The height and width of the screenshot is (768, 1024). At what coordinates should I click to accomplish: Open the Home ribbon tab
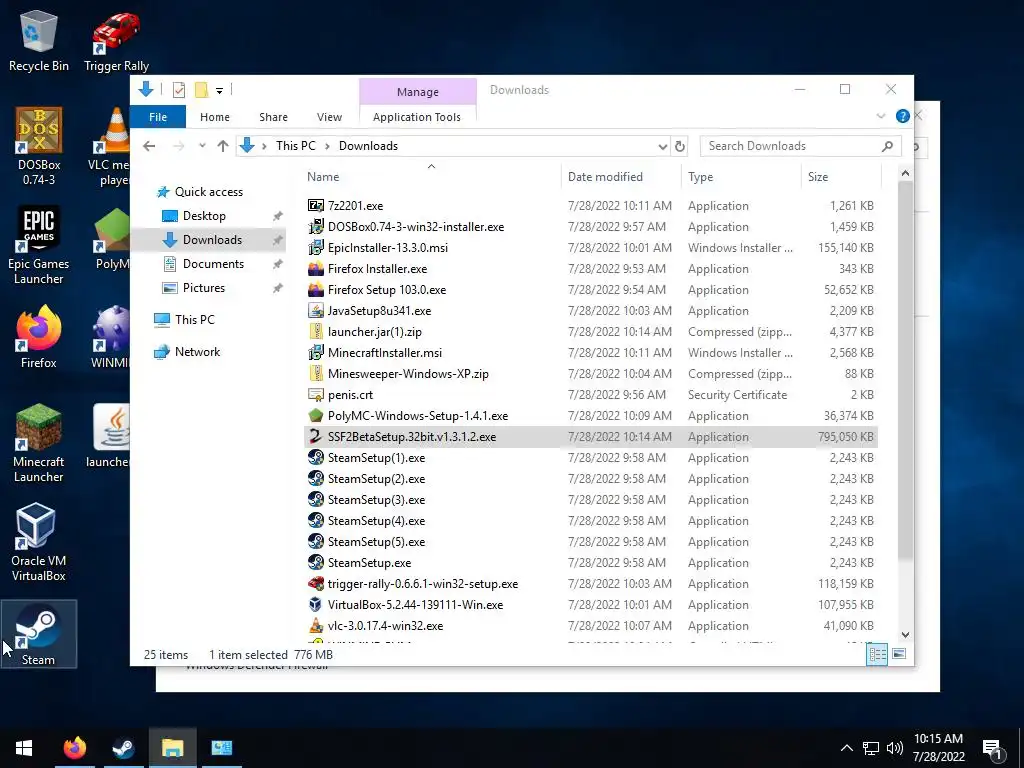pos(215,117)
